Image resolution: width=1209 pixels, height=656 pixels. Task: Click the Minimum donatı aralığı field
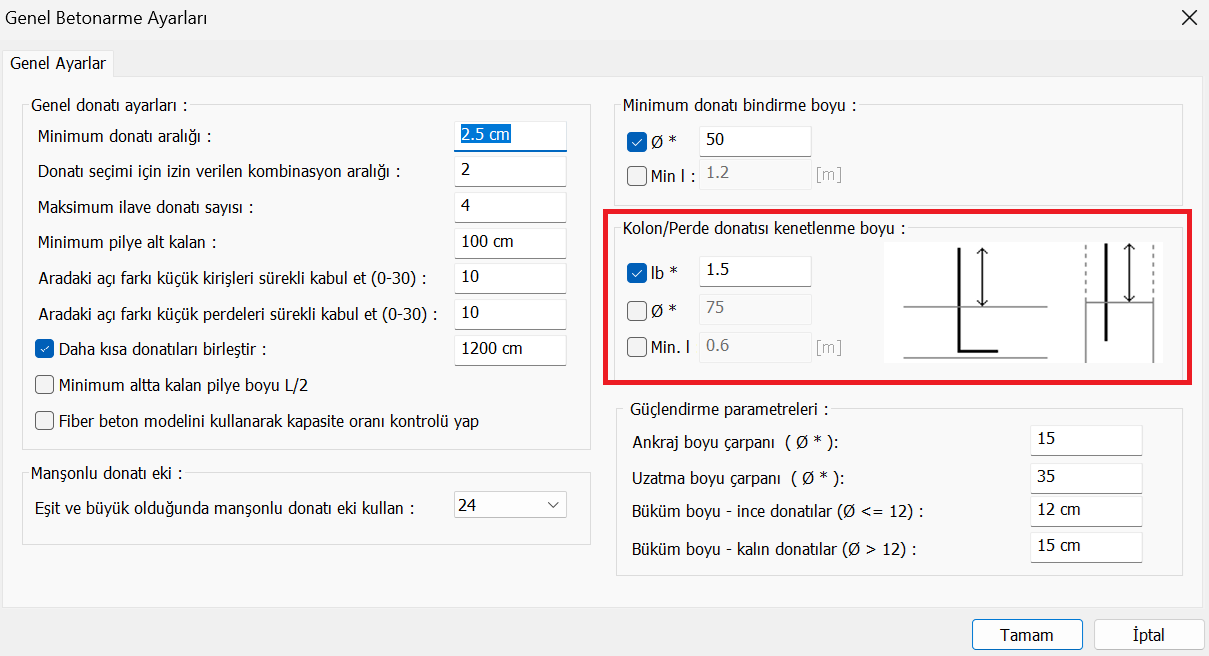(x=510, y=135)
